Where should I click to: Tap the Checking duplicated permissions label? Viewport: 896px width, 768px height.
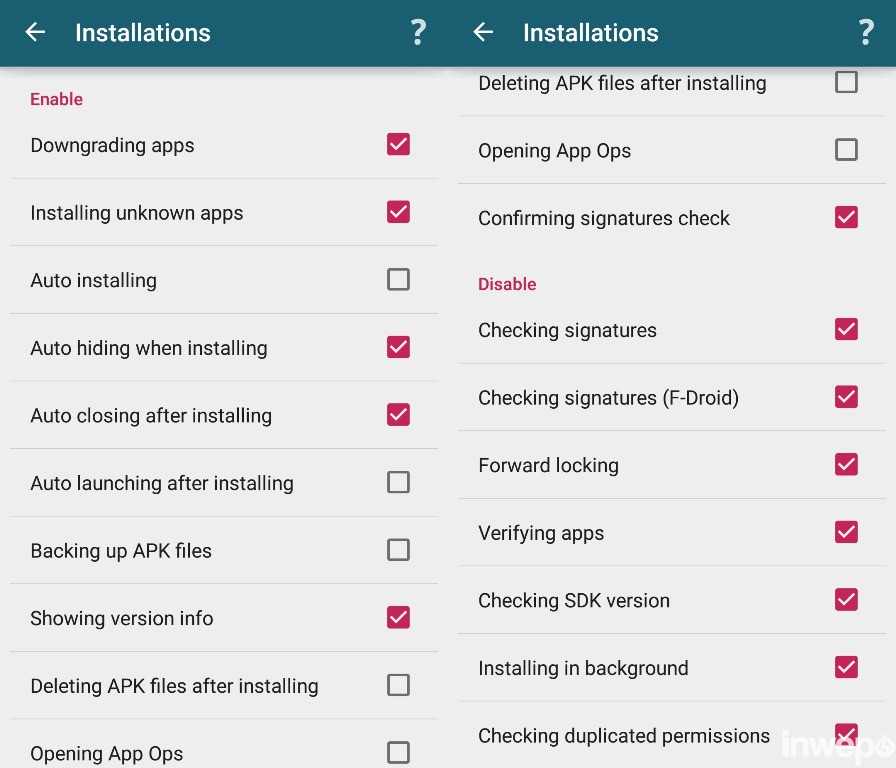click(x=624, y=736)
